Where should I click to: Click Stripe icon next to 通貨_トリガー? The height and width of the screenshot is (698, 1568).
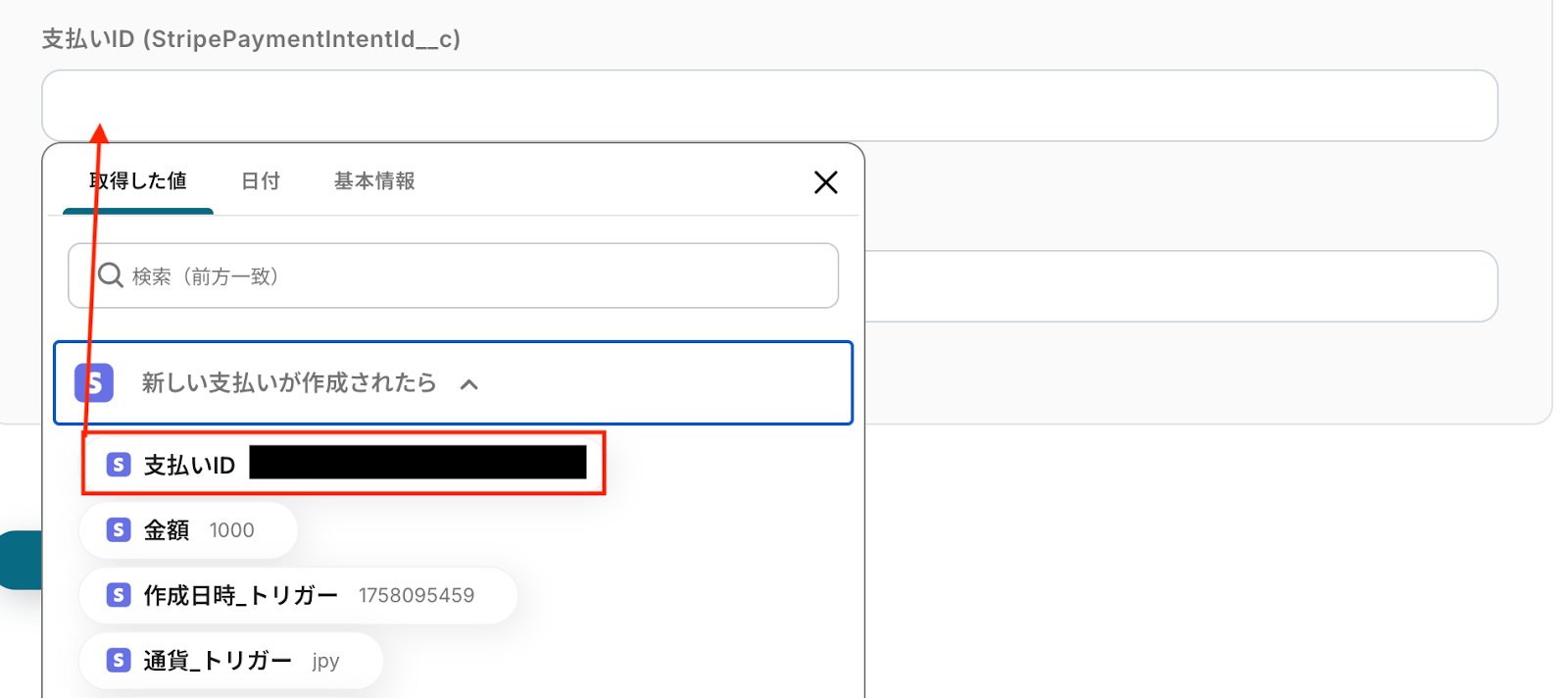119,660
